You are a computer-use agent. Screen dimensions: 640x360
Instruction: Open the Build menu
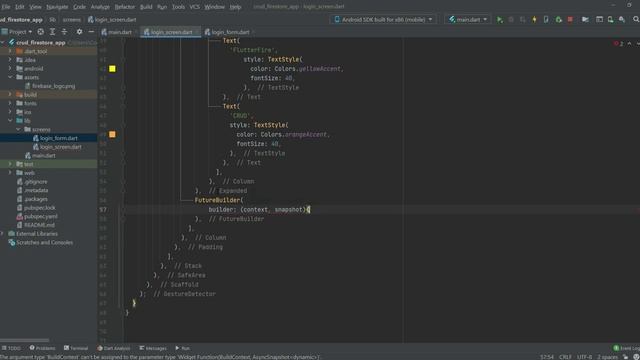pyautogui.click(x=146, y=7)
